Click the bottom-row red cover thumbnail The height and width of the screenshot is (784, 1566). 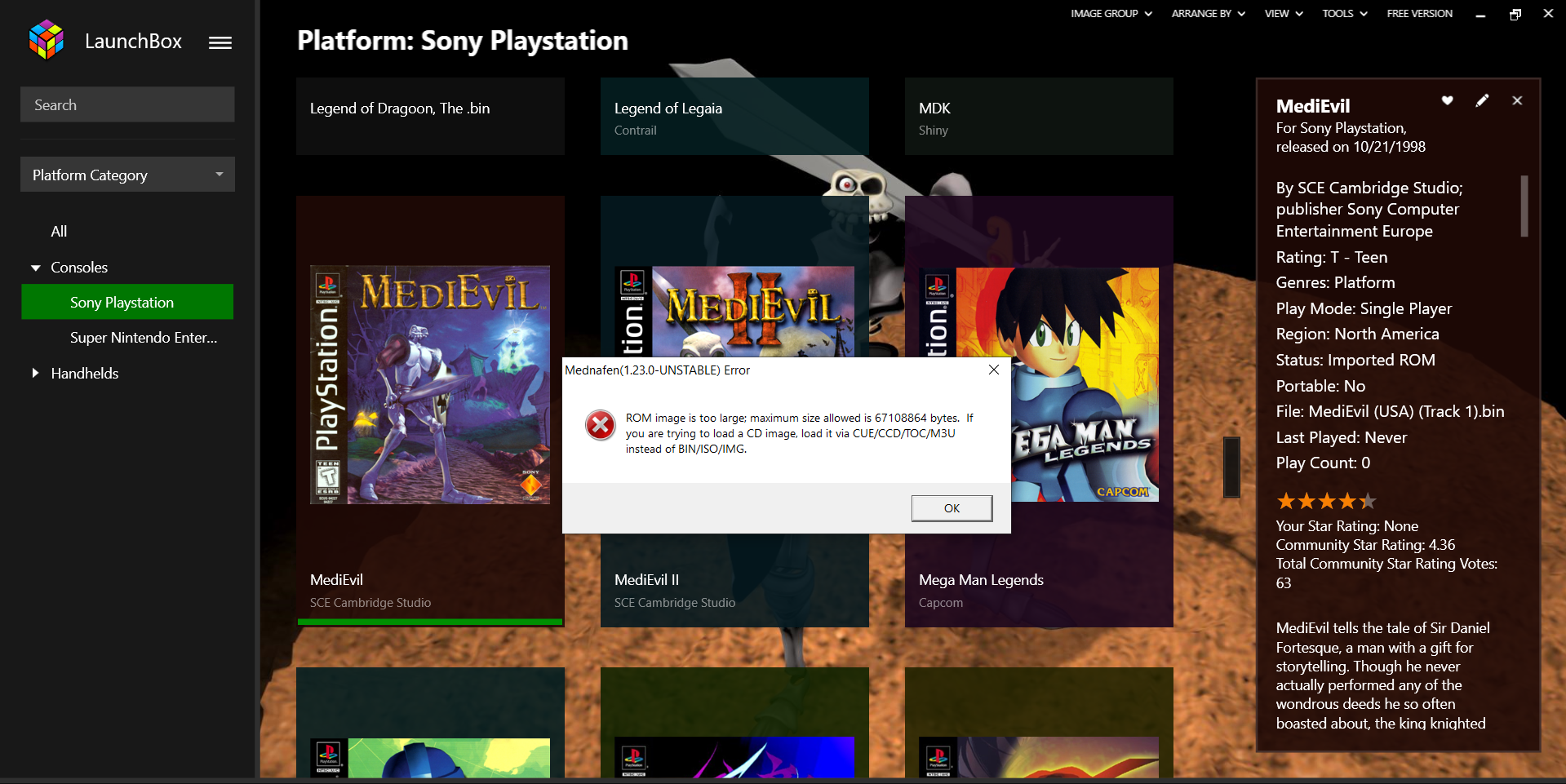(1039, 758)
